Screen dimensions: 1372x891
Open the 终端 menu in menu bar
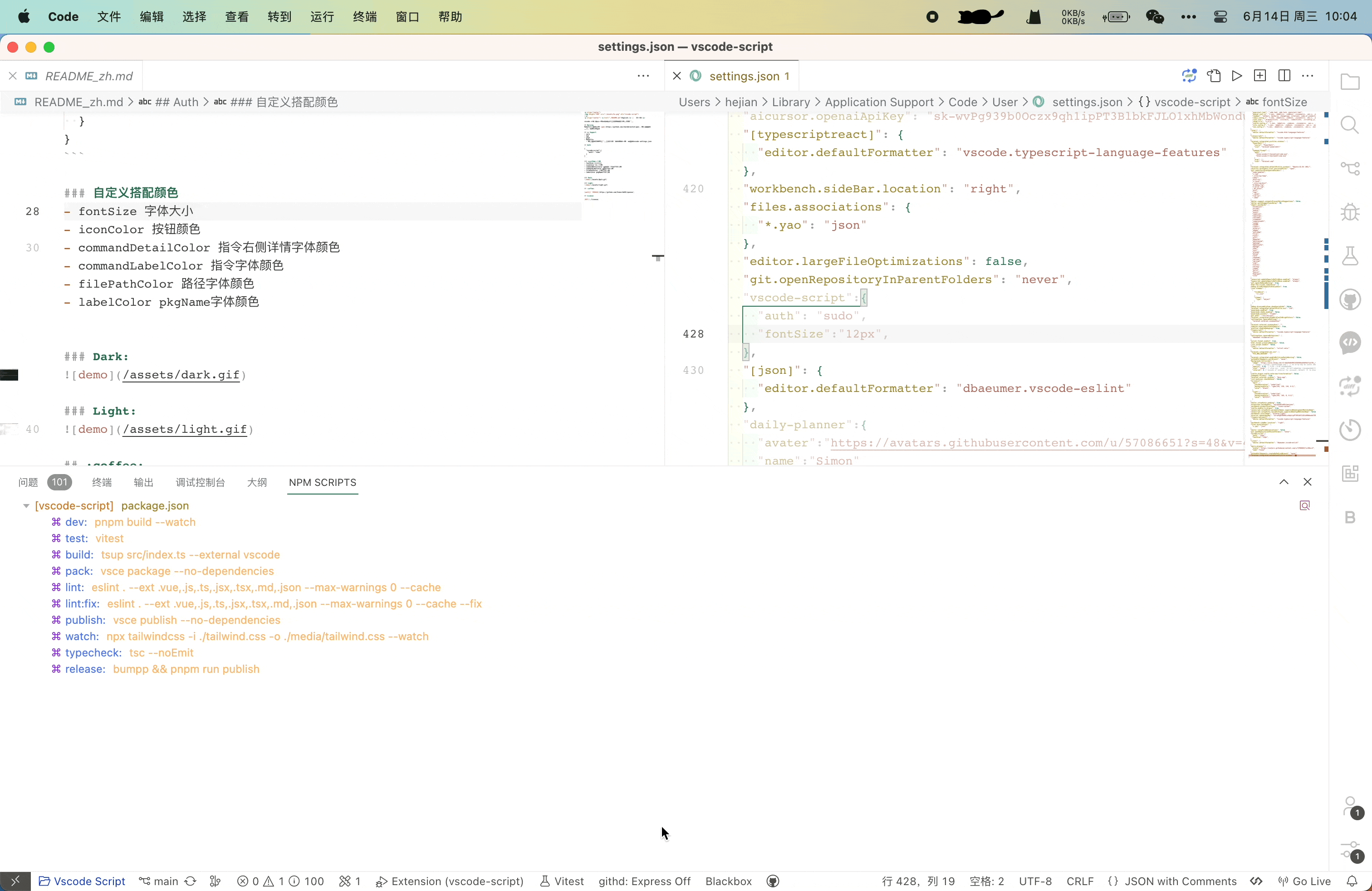365,17
